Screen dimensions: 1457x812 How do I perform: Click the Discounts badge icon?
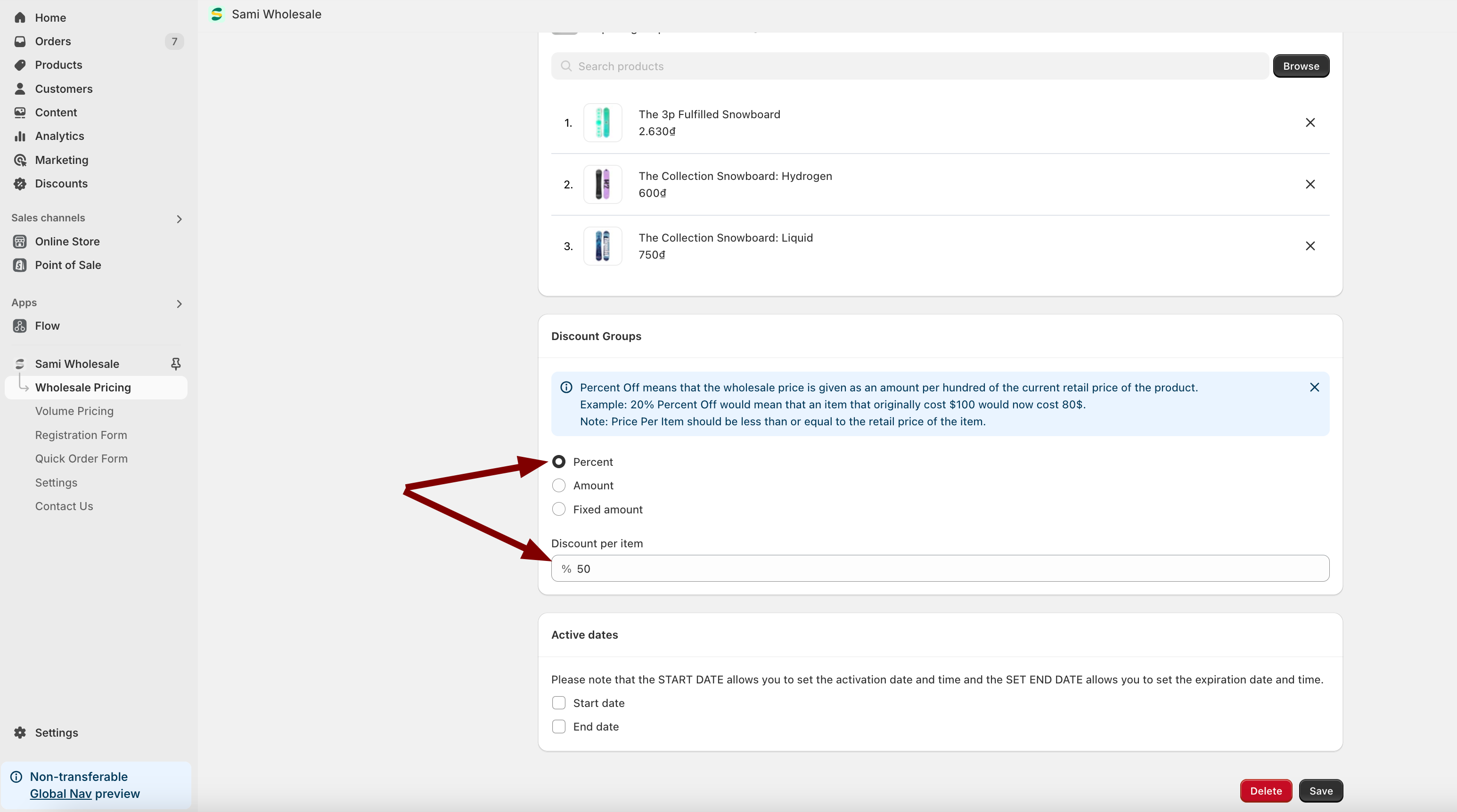(x=20, y=184)
